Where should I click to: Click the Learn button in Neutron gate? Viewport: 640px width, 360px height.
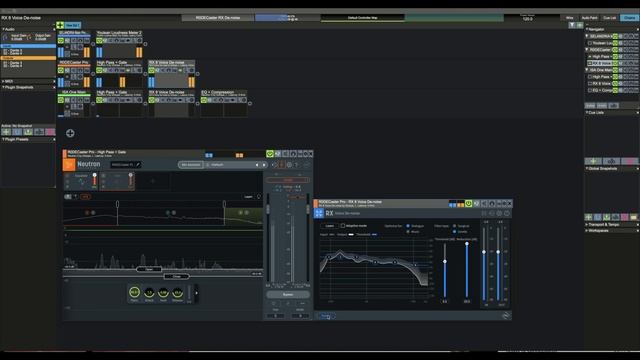pyautogui.click(x=248, y=197)
